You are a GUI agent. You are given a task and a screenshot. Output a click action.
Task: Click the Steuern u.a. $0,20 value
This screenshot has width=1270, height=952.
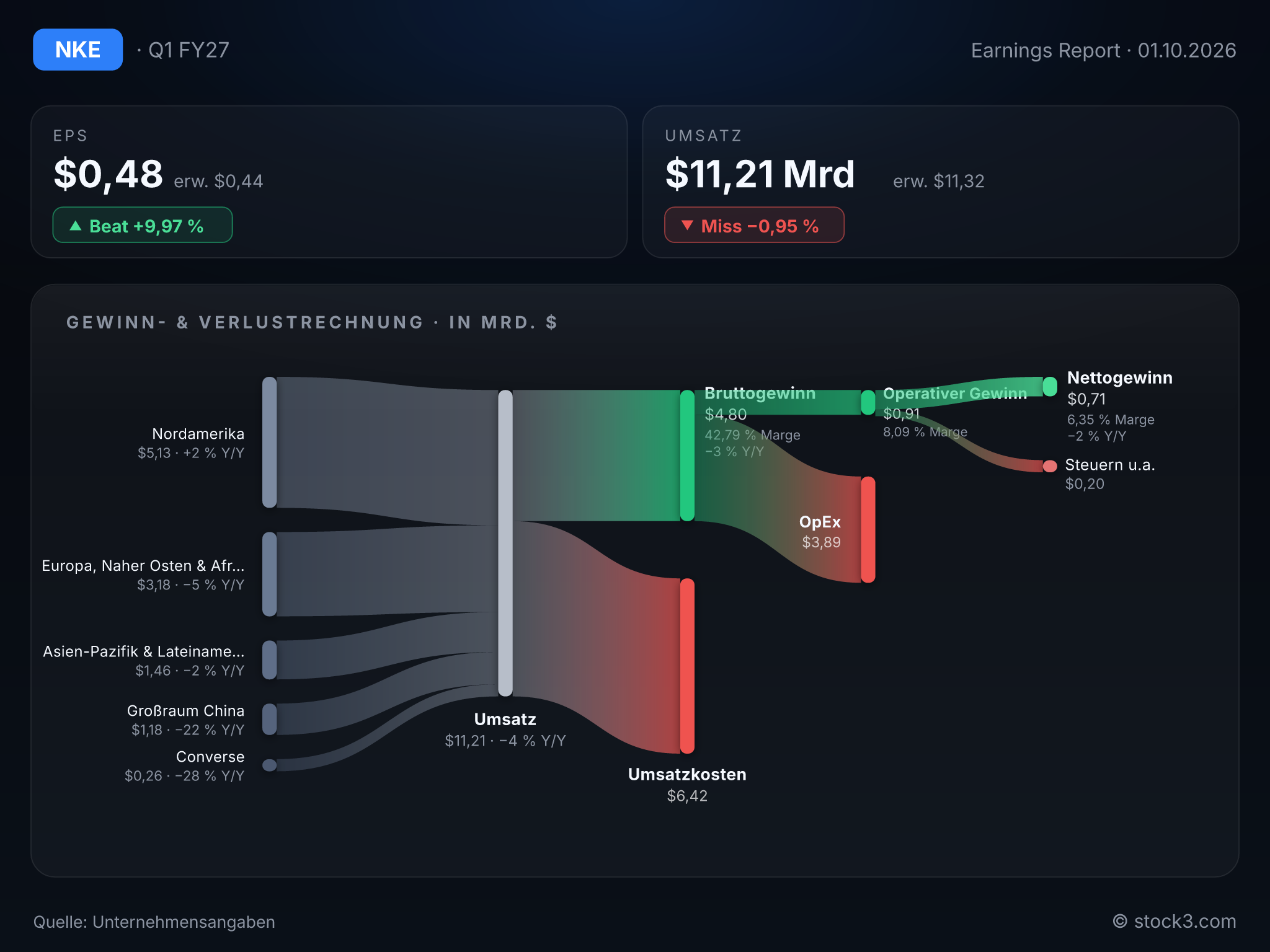tap(1085, 484)
